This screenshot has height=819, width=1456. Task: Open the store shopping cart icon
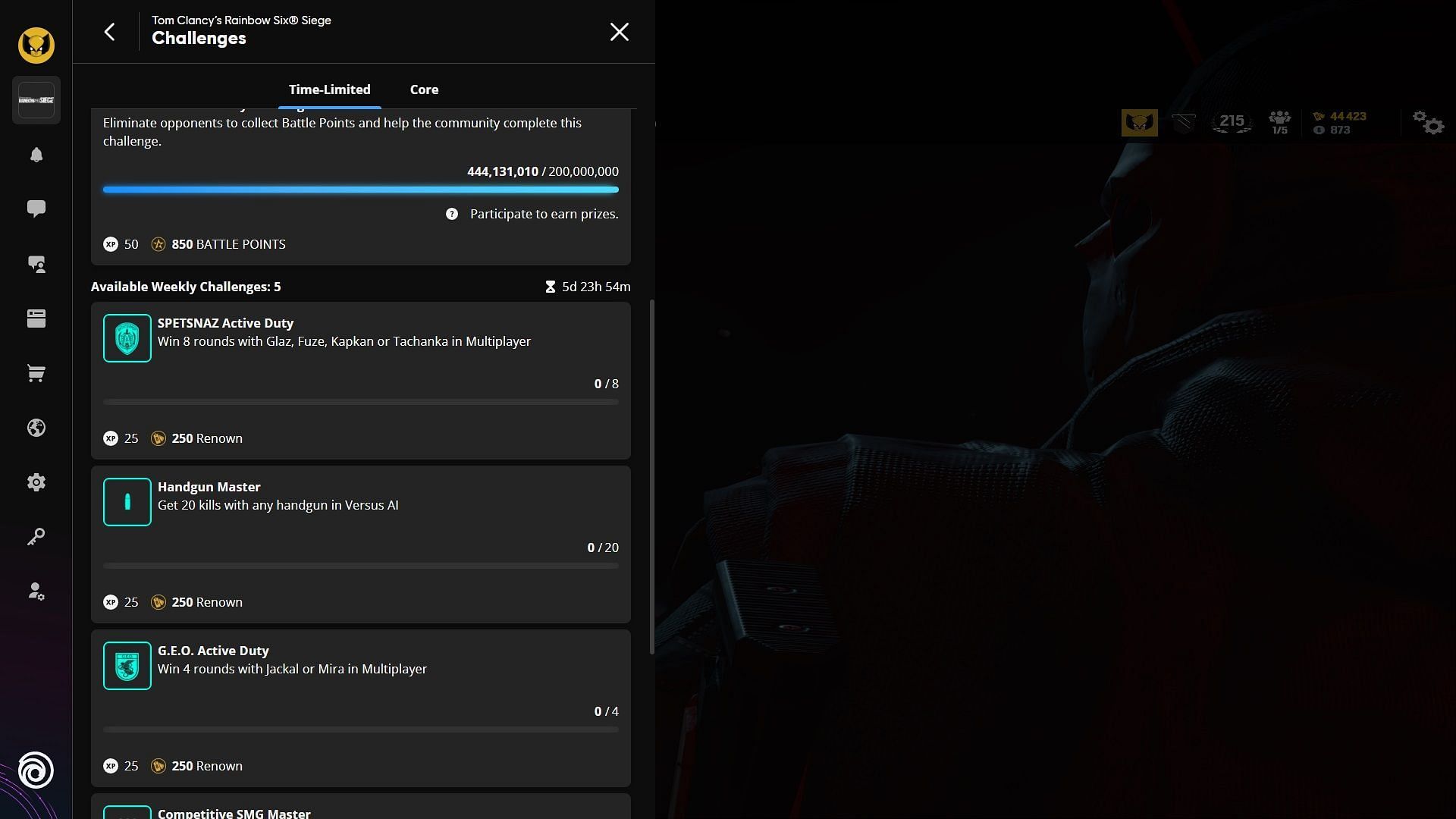pyautogui.click(x=36, y=373)
